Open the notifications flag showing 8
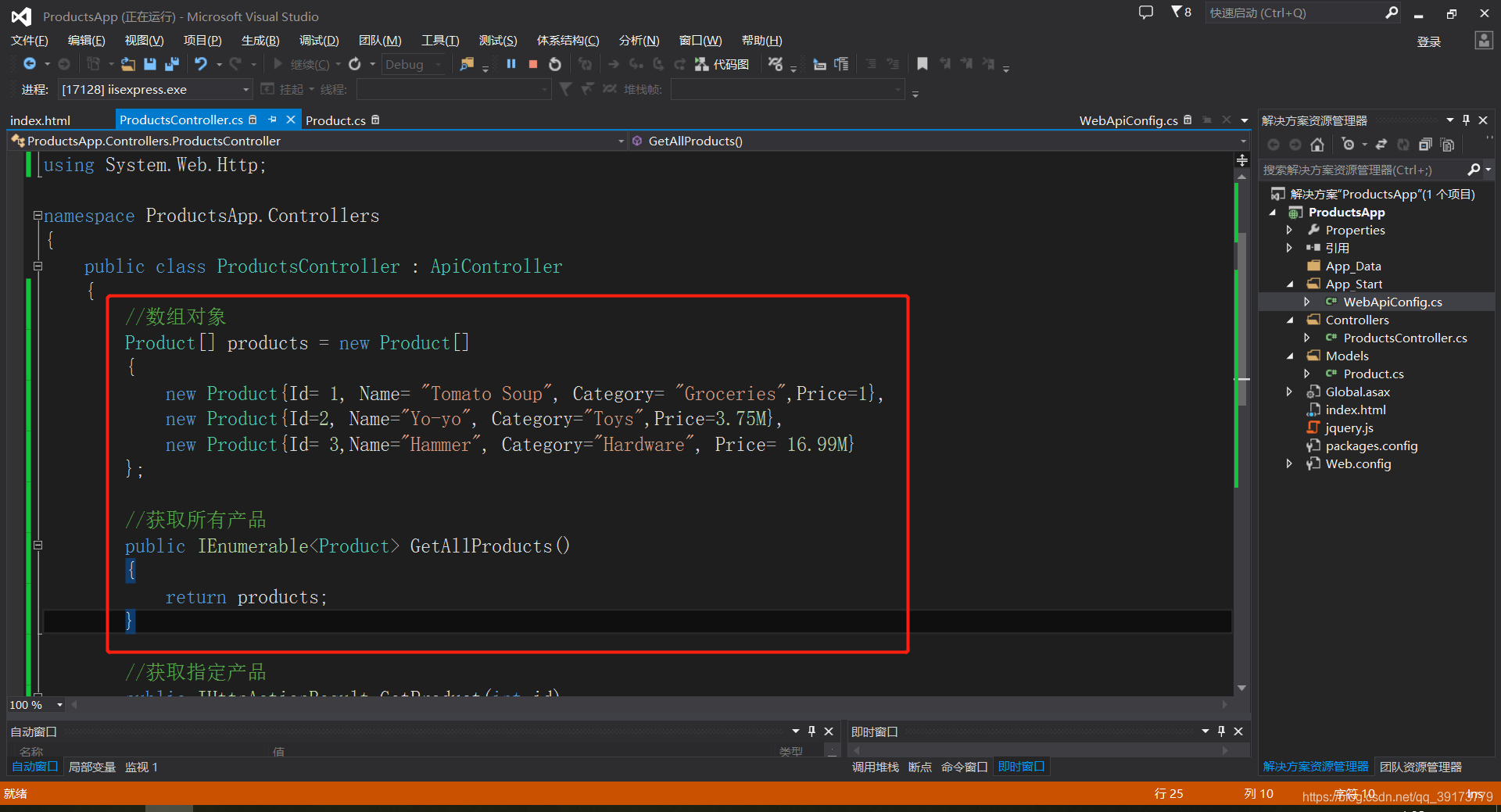 [1181, 13]
